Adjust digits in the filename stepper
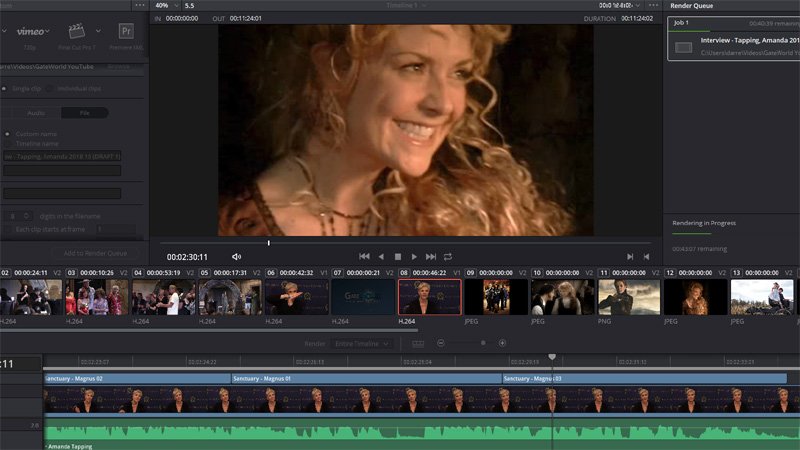Viewport: 800px width, 450px height. pos(27,216)
